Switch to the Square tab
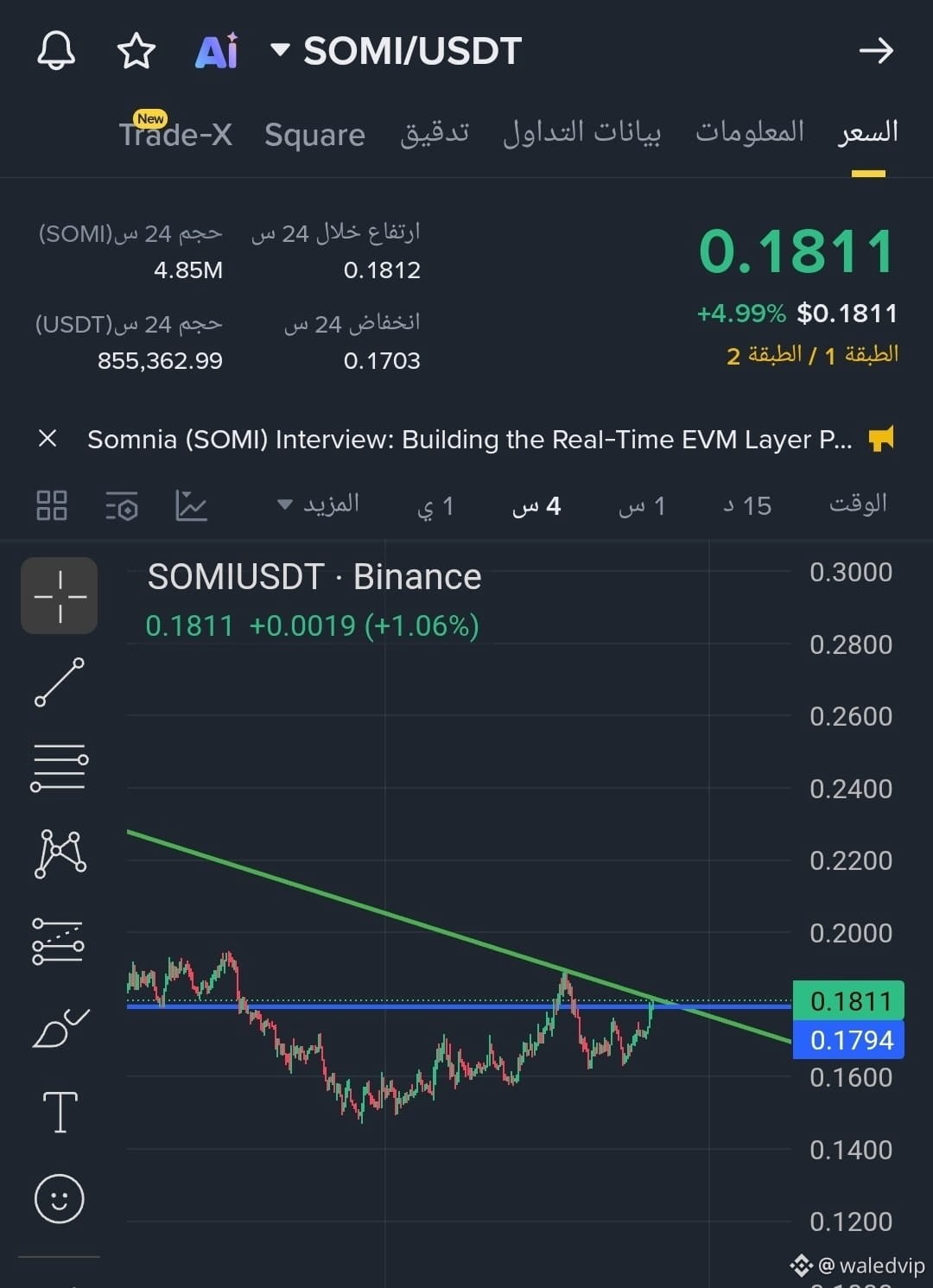 [314, 135]
